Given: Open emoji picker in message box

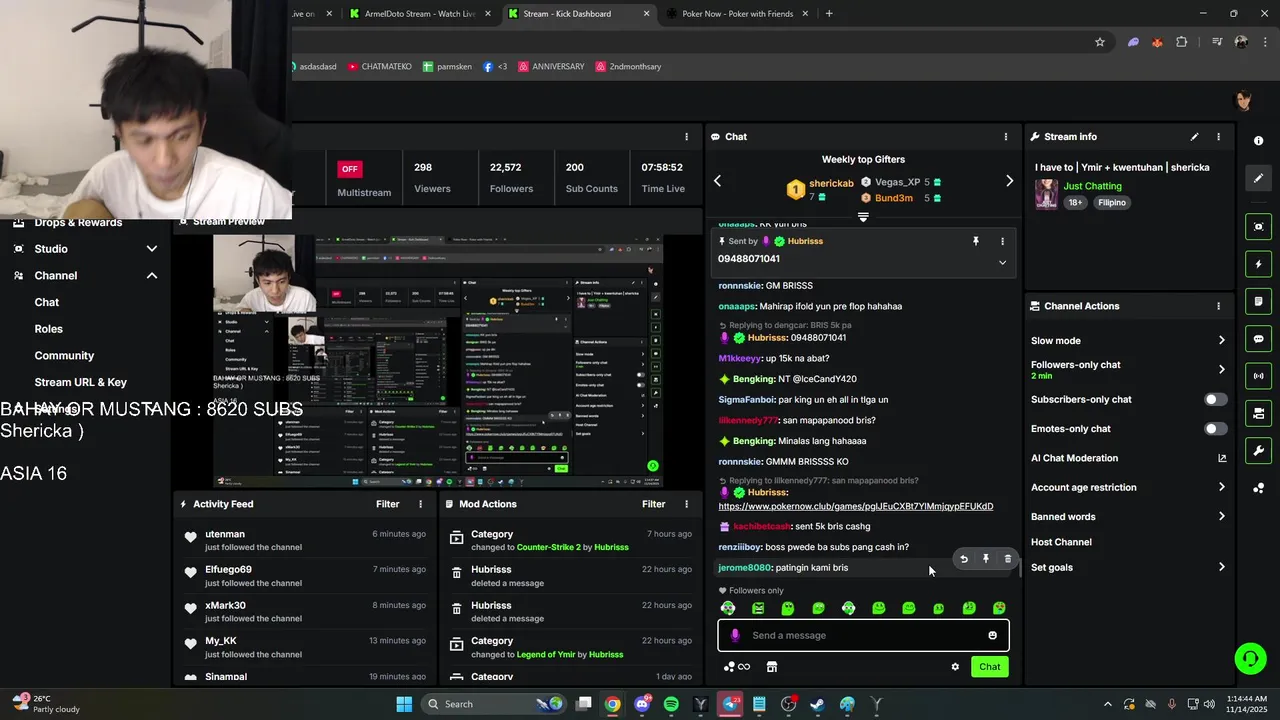Looking at the screenshot, I should [992, 635].
